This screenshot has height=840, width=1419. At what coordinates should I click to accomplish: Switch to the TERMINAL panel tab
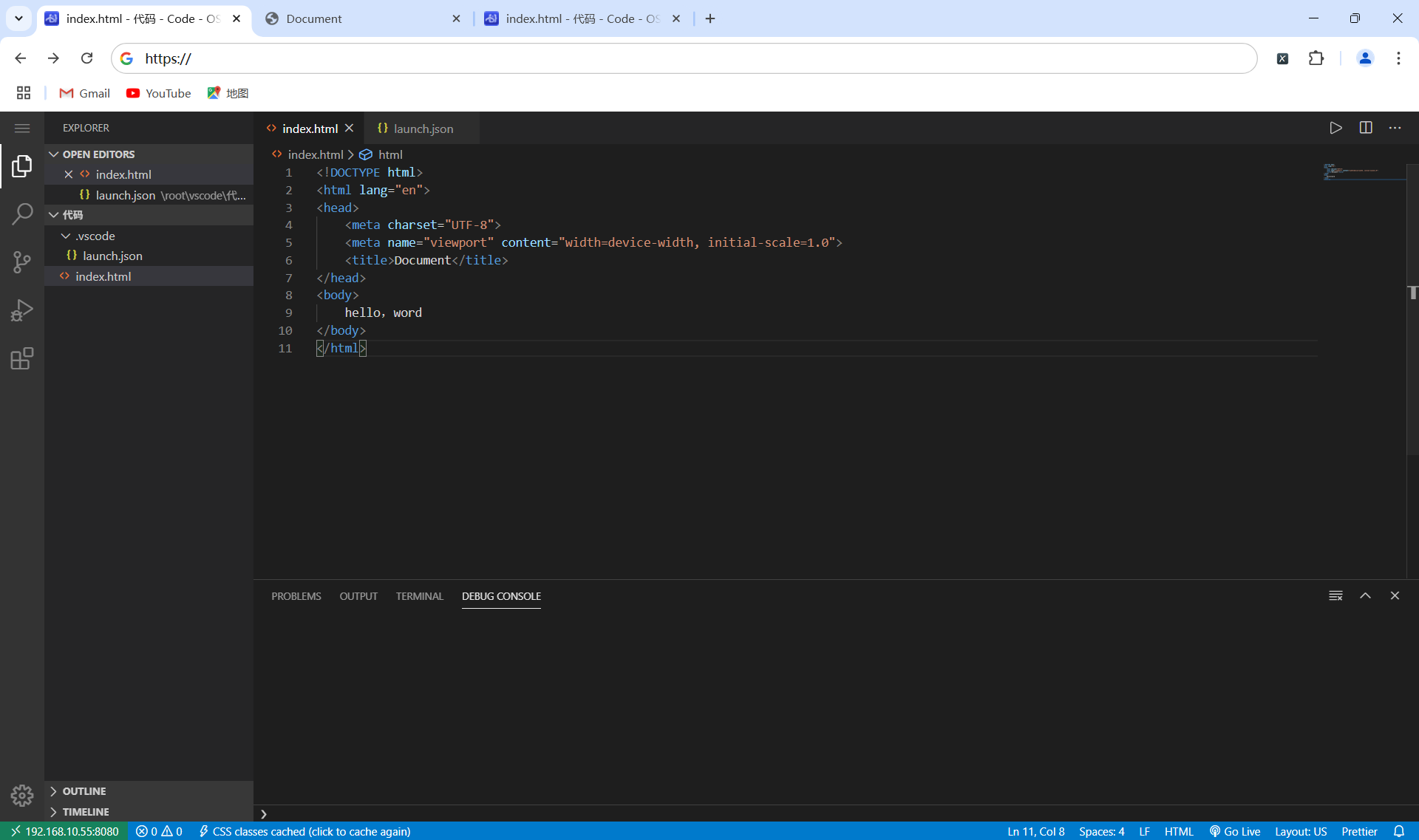click(x=419, y=596)
